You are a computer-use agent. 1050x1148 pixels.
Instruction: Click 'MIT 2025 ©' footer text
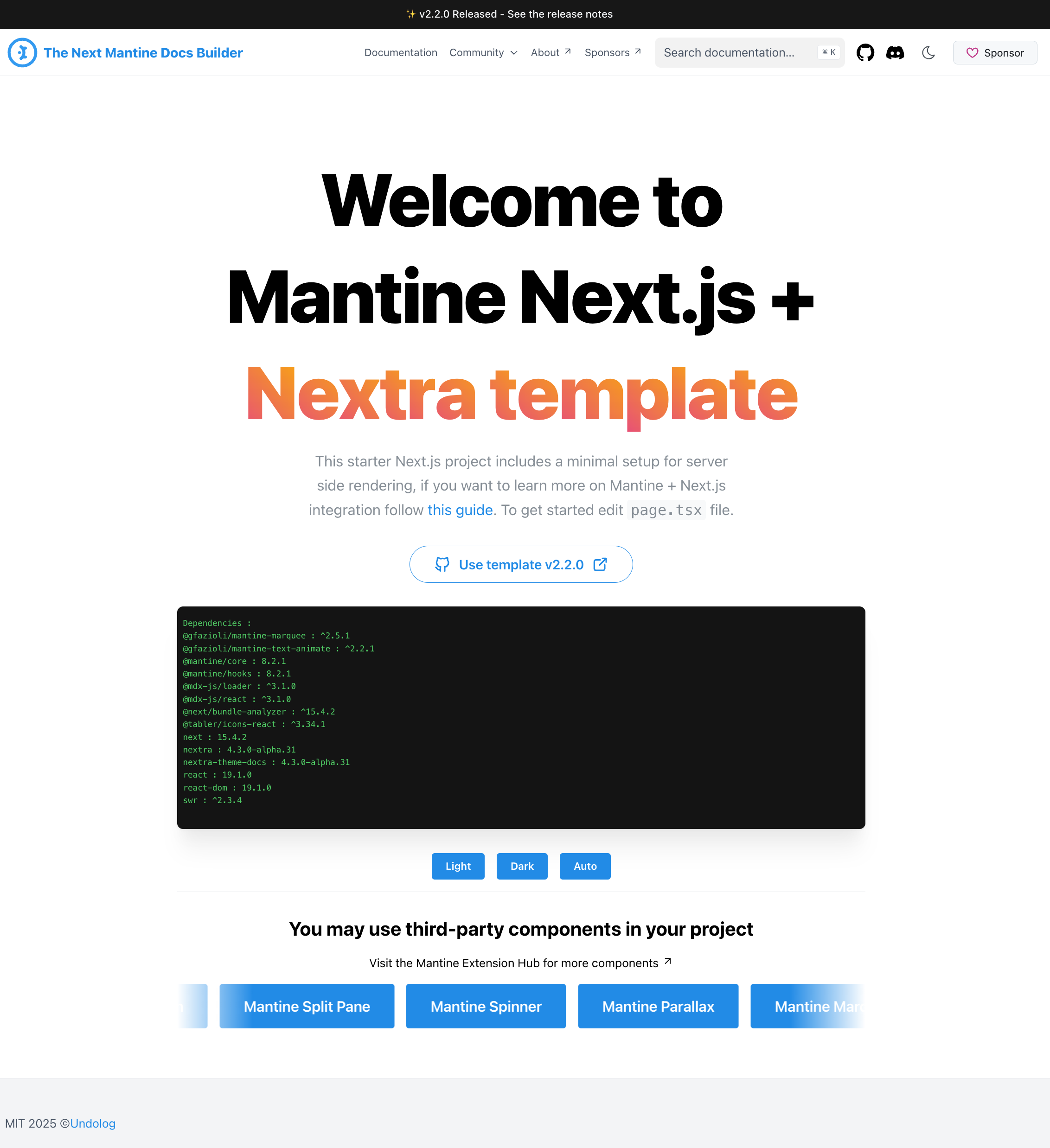click(x=37, y=1123)
